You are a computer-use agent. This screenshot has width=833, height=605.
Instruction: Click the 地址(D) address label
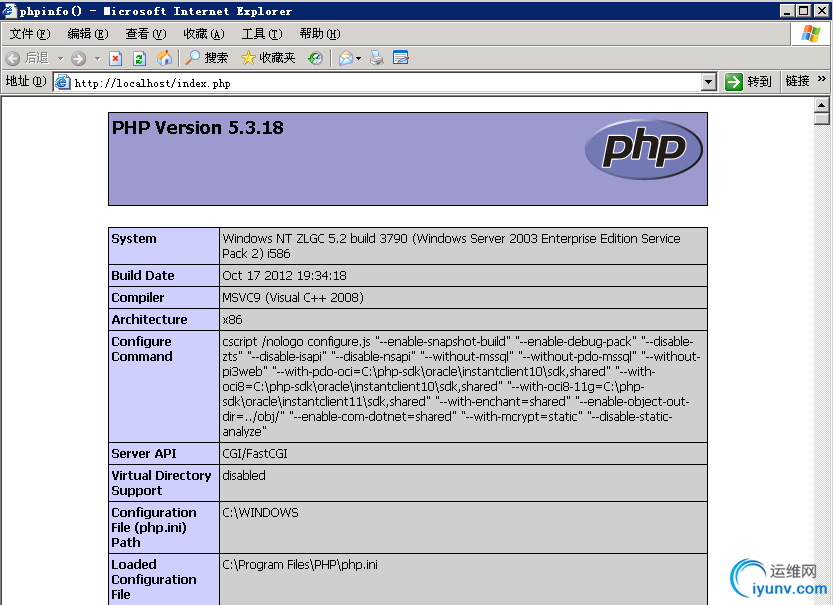coord(26,81)
